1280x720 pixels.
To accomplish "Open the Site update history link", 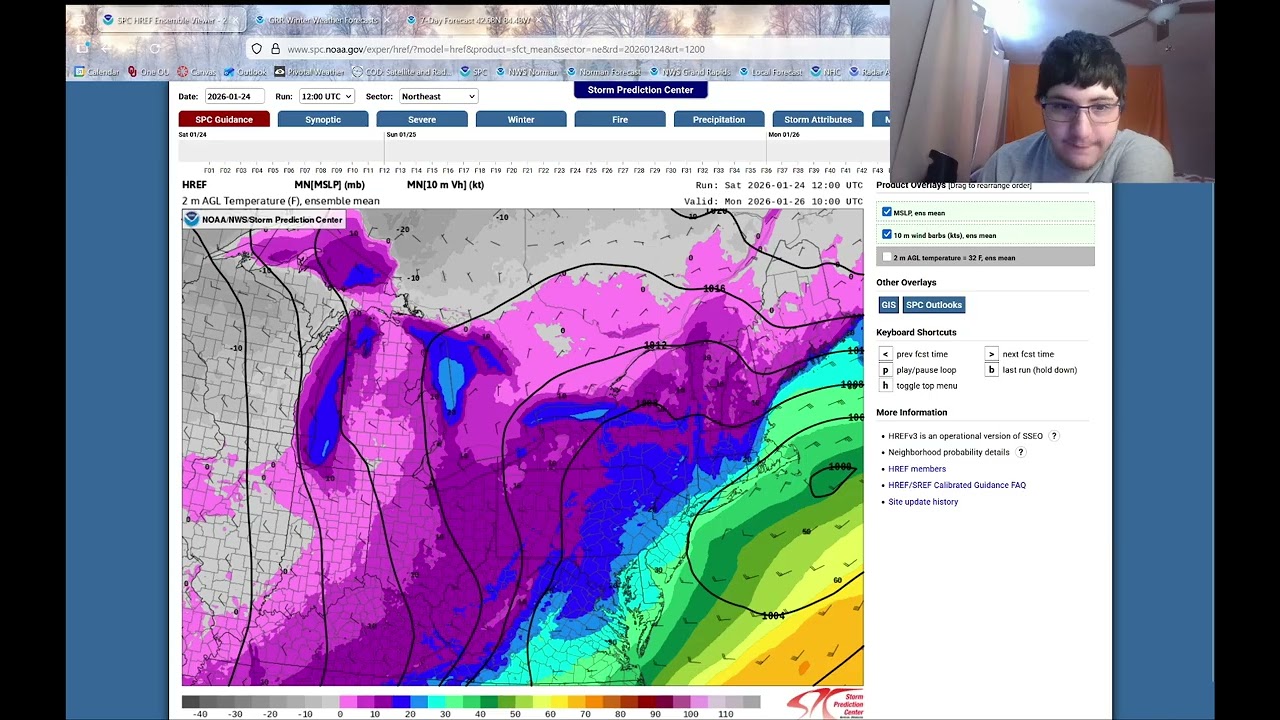I will (923, 502).
